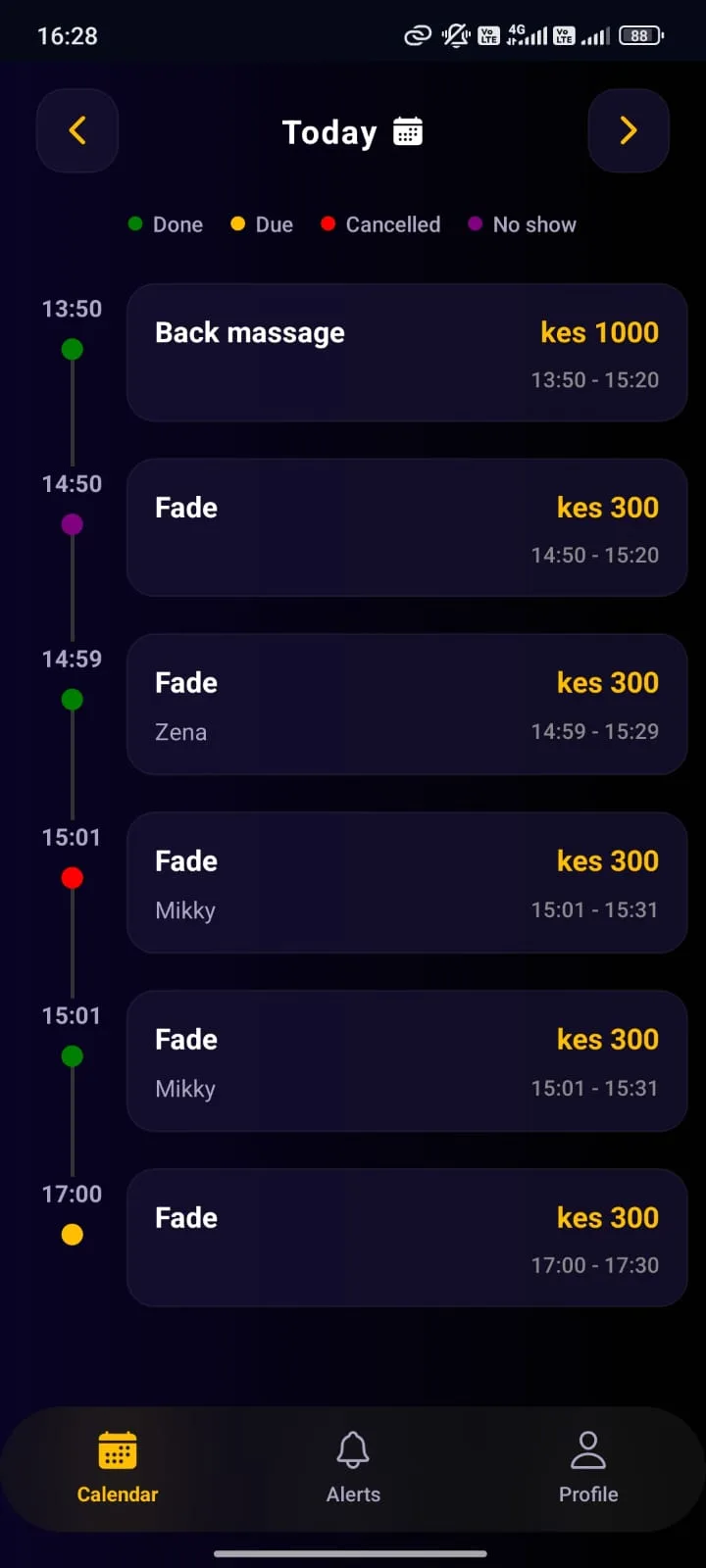Go to next day with right chevron
This screenshot has width=706, height=1568.
[629, 130]
